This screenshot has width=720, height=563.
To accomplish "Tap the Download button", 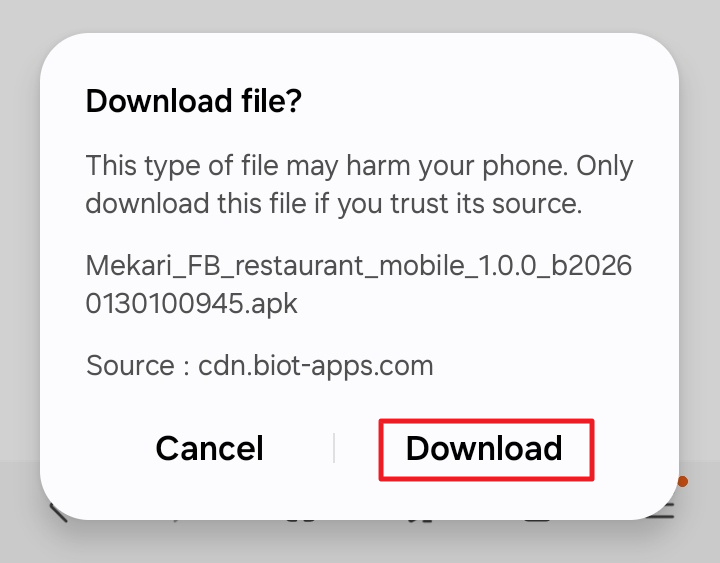I will [x=485, y=449].
